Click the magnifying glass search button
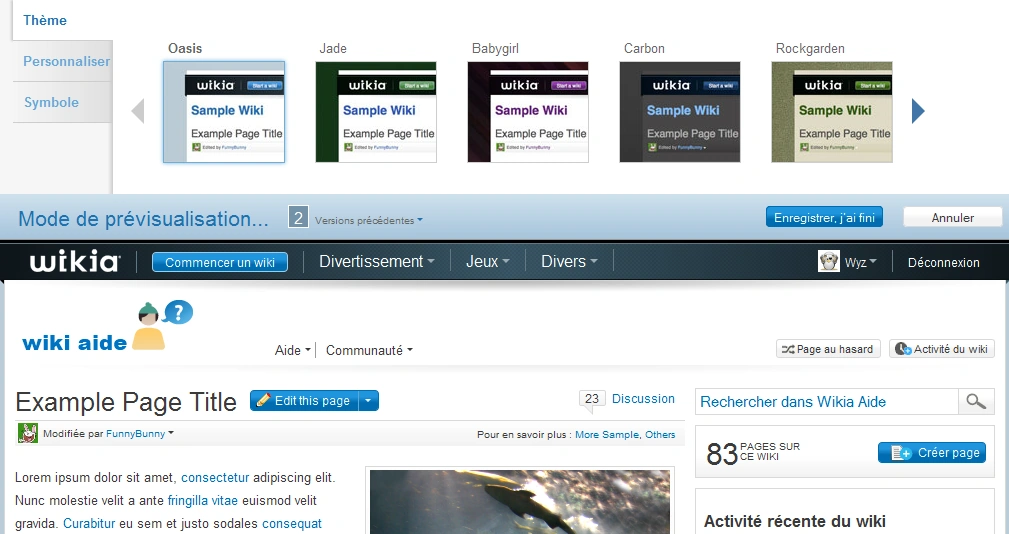Image resolution: width=1009 pixels, height=534 pixels. [976, 402]
